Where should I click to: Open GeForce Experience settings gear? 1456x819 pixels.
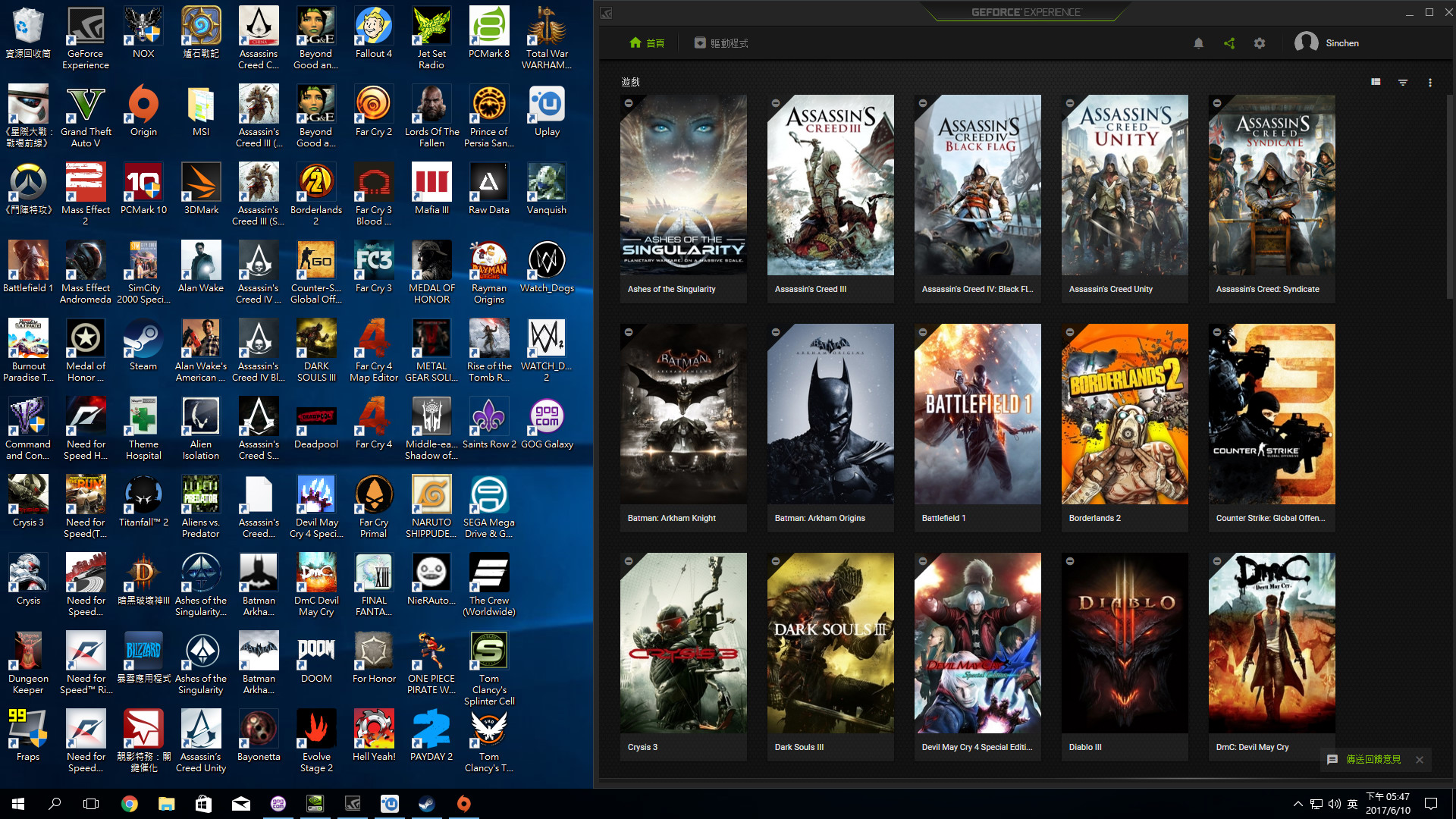click(1260, 43)
